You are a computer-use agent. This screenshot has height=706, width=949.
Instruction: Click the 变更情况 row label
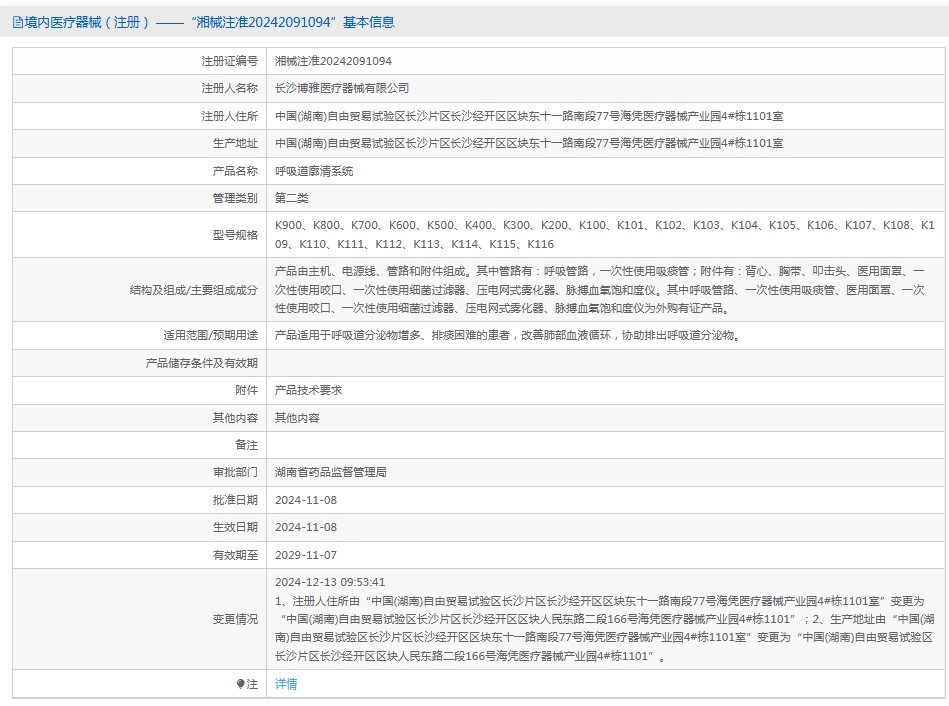point(235,619)
